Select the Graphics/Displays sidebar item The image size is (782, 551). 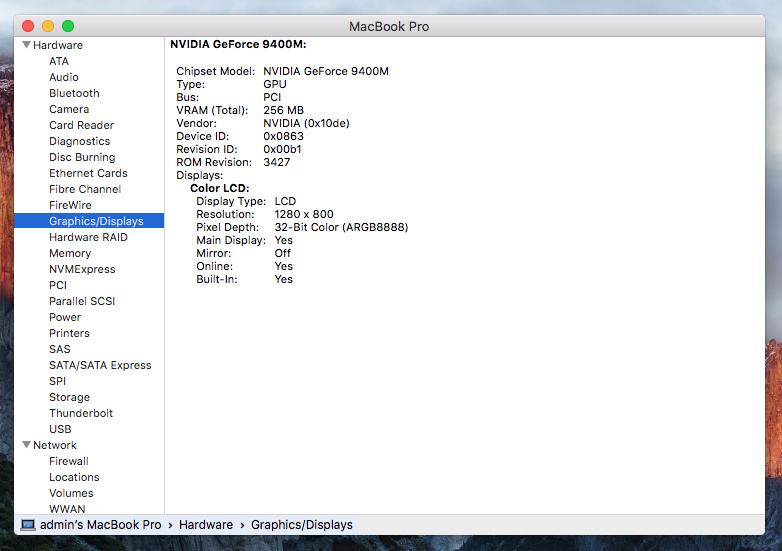coord(96,221)
